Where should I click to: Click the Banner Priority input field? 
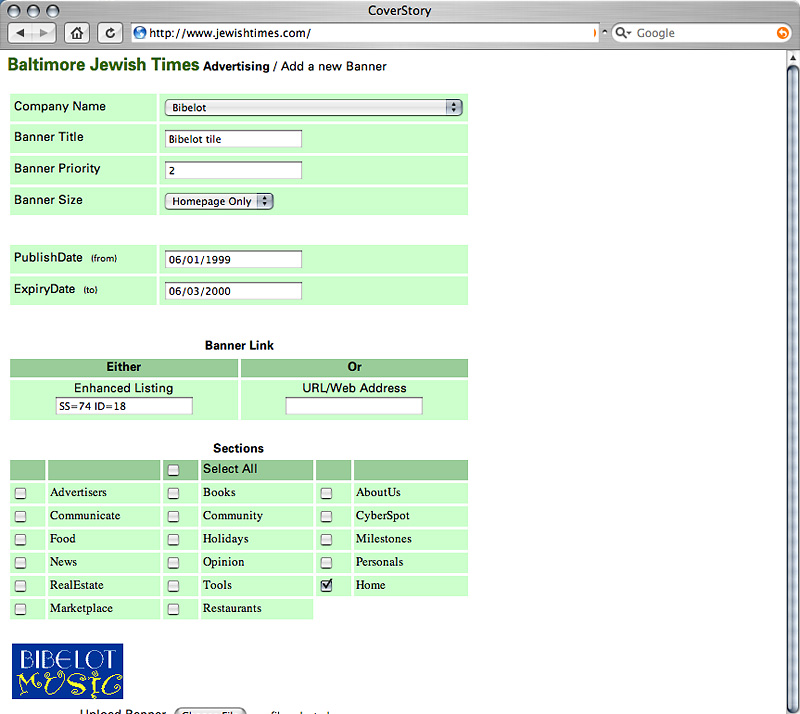233,170
